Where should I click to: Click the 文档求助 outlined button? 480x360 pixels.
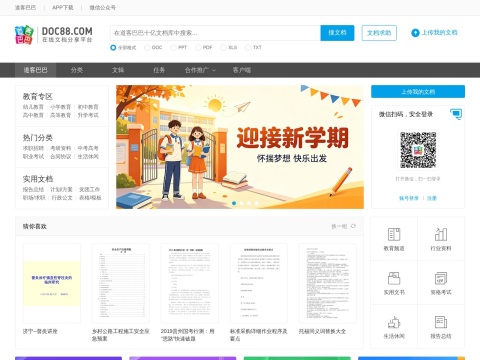(379, 33)
